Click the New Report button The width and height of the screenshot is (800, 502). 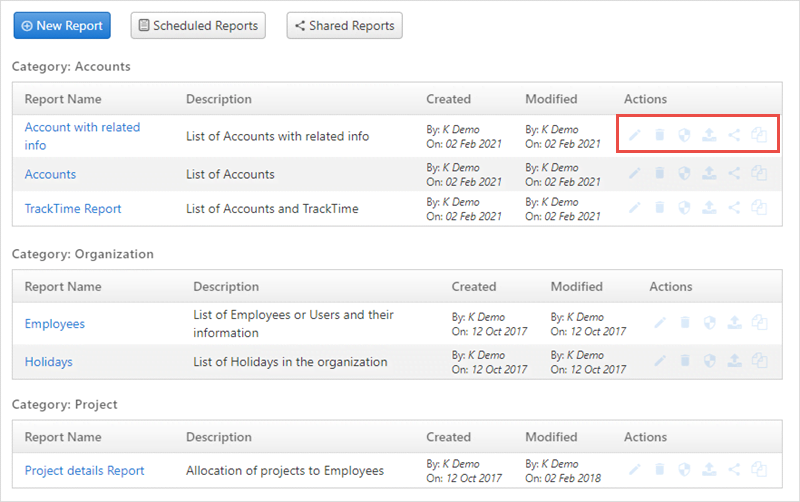pyautogui.click(x=62, y=26)
